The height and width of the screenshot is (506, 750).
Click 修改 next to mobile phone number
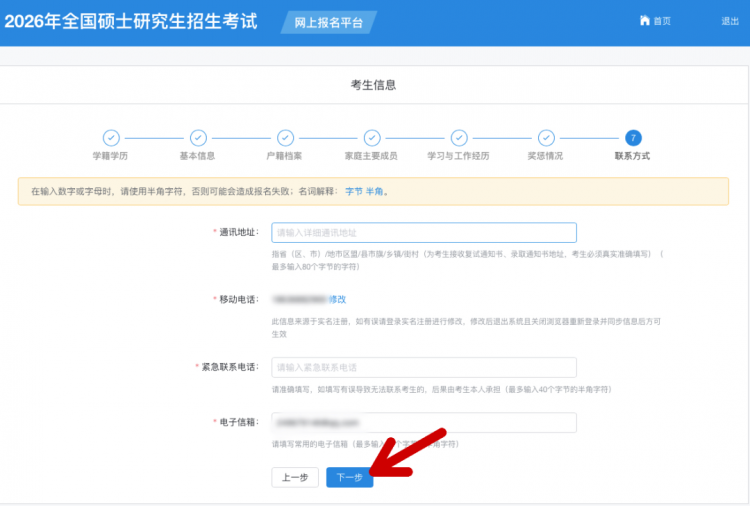(x=337, y=299)
